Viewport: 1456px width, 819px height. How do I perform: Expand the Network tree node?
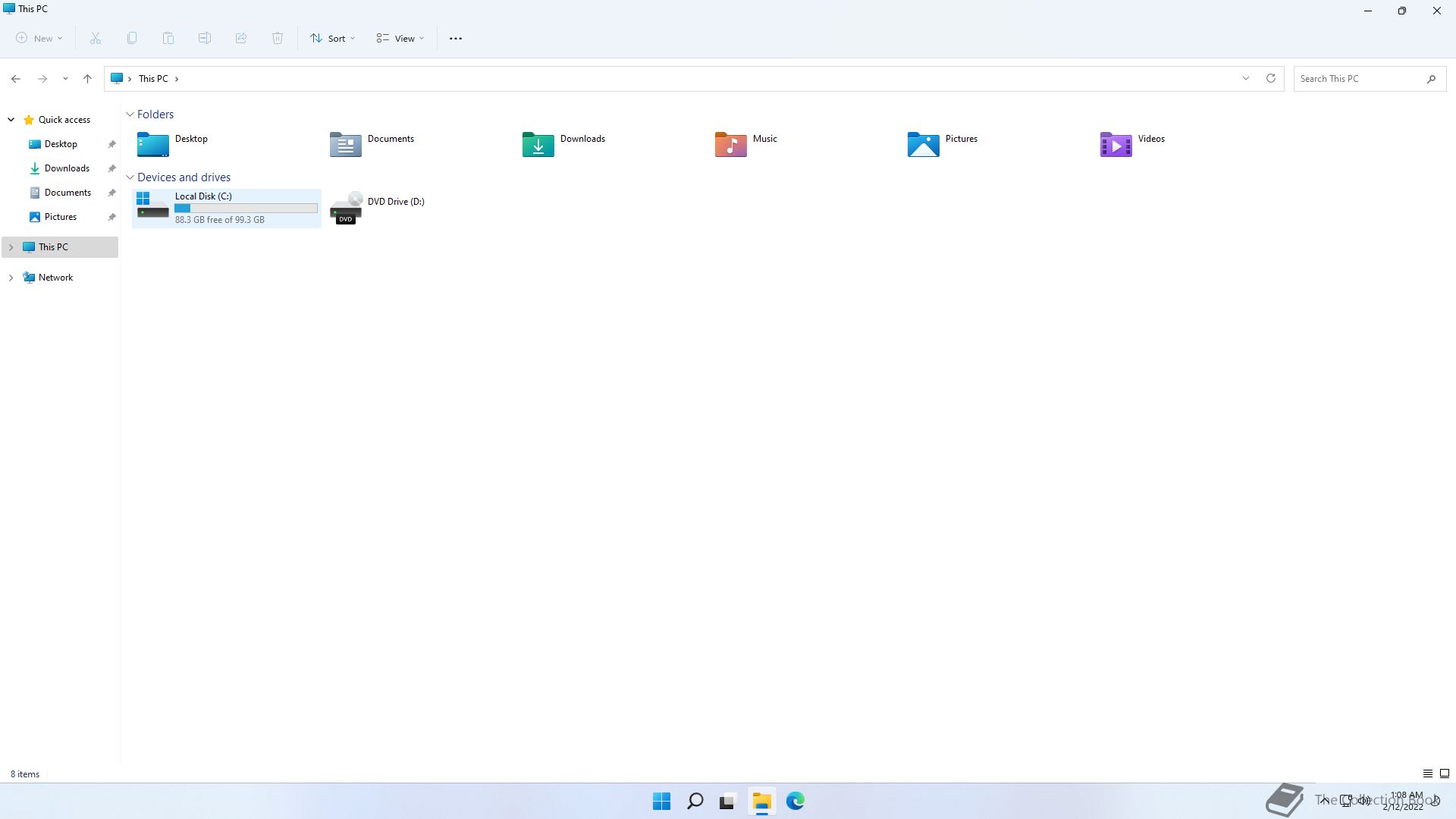(x=11, y=278)
